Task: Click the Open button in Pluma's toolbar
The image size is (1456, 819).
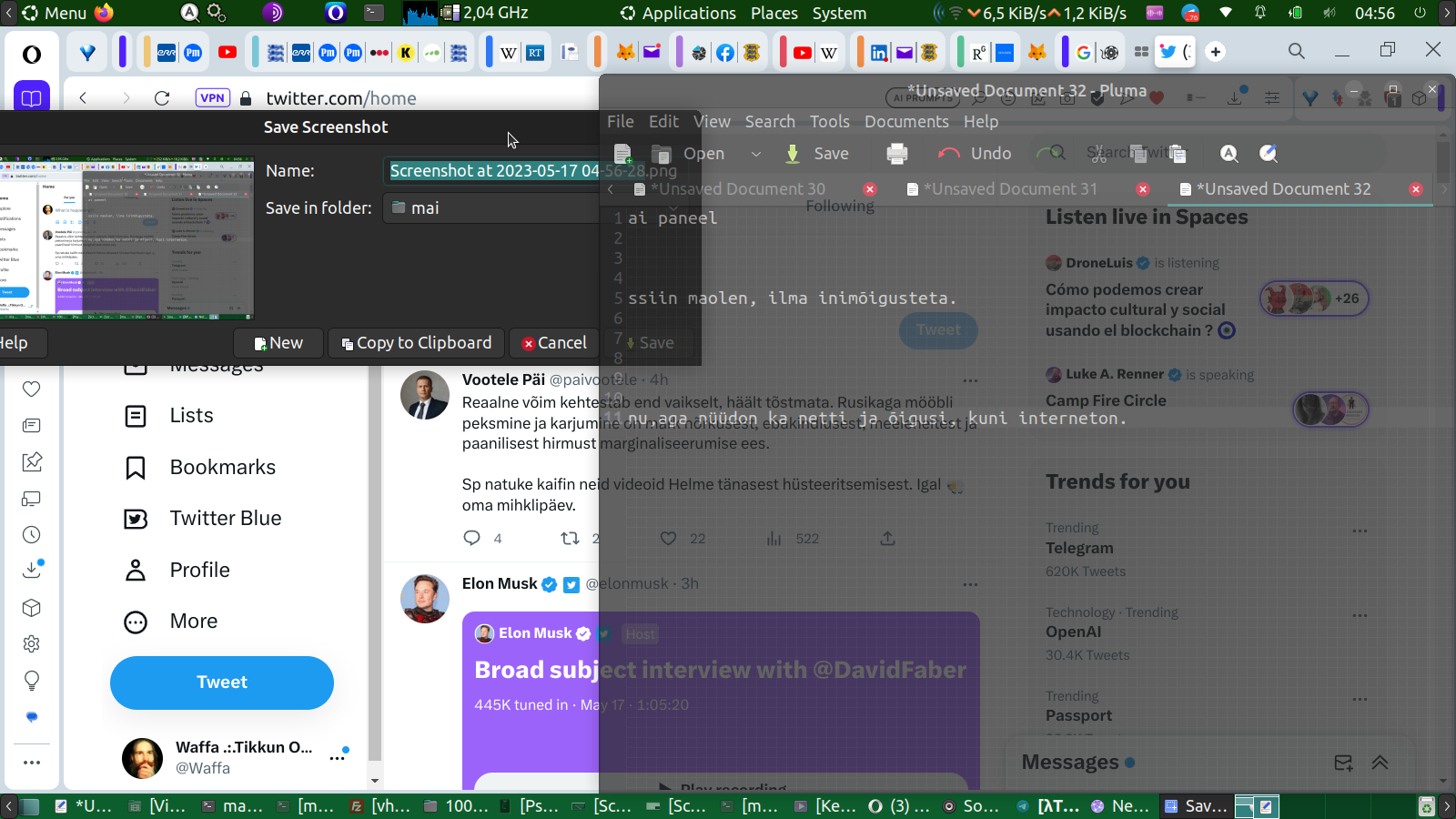Action: (x=689, y=154)
